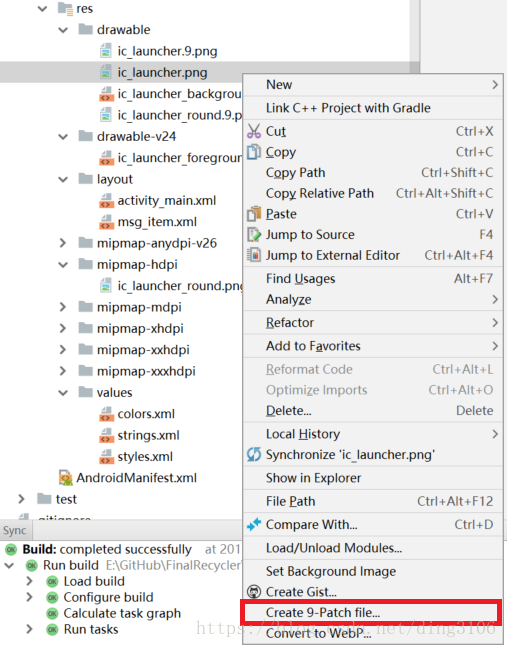
Task: Expand the mipmap-anydpi-v26 folder
Action: (x=63, y=243)
